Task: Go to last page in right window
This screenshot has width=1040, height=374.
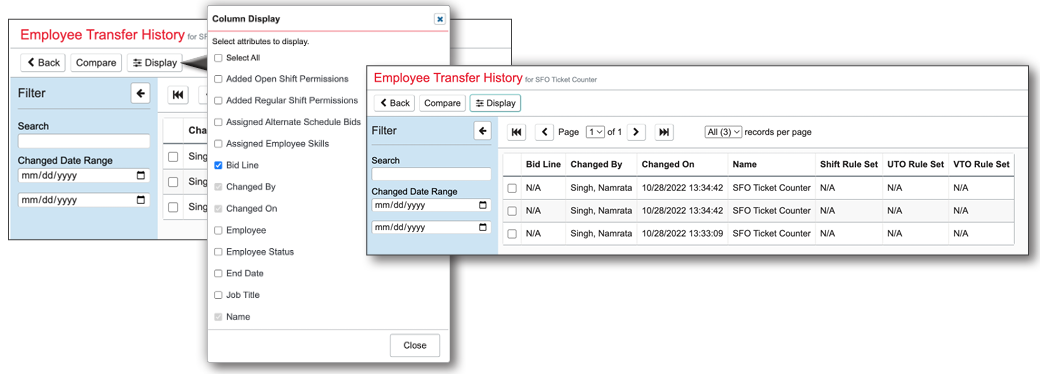Action: tap(664, 132)
